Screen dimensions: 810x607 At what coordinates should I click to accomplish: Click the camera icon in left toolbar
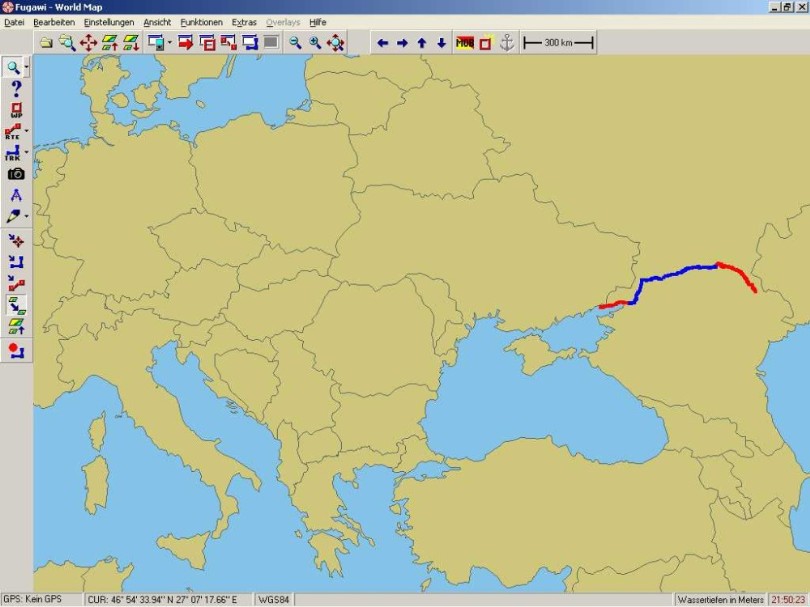pos(15,173)
